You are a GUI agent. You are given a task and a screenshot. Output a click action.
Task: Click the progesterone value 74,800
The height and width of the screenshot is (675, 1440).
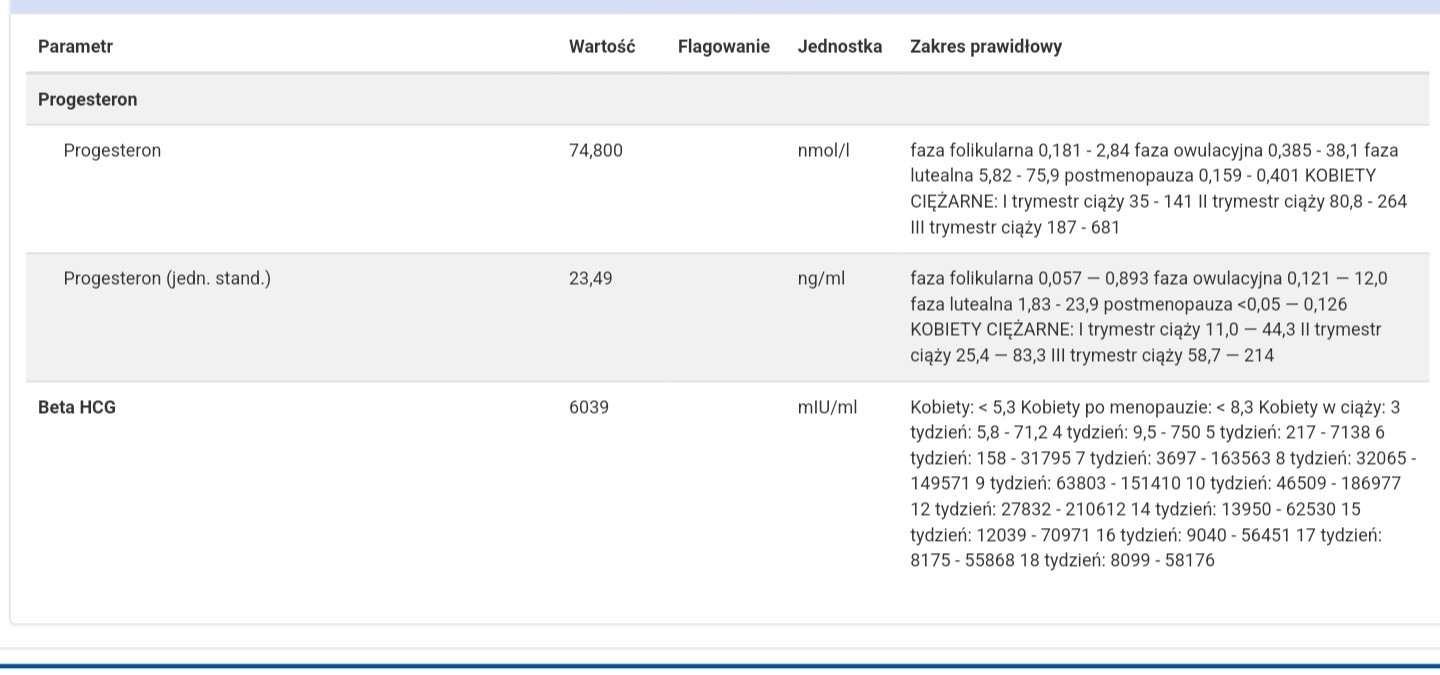(x=595, y=151)
